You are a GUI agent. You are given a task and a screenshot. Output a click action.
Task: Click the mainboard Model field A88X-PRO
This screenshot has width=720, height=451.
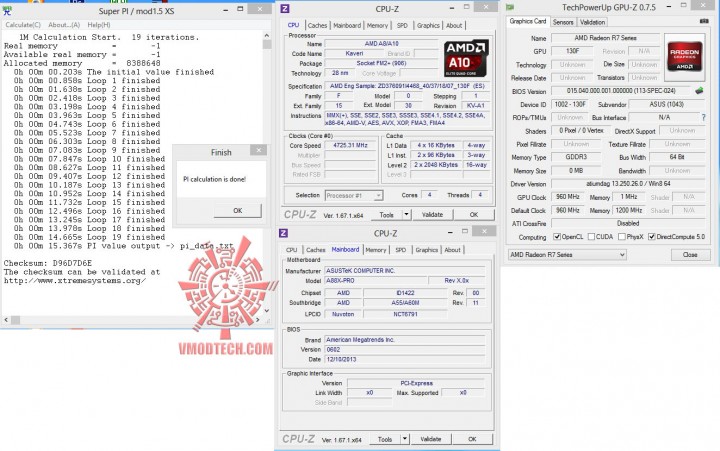coord(375,281)
